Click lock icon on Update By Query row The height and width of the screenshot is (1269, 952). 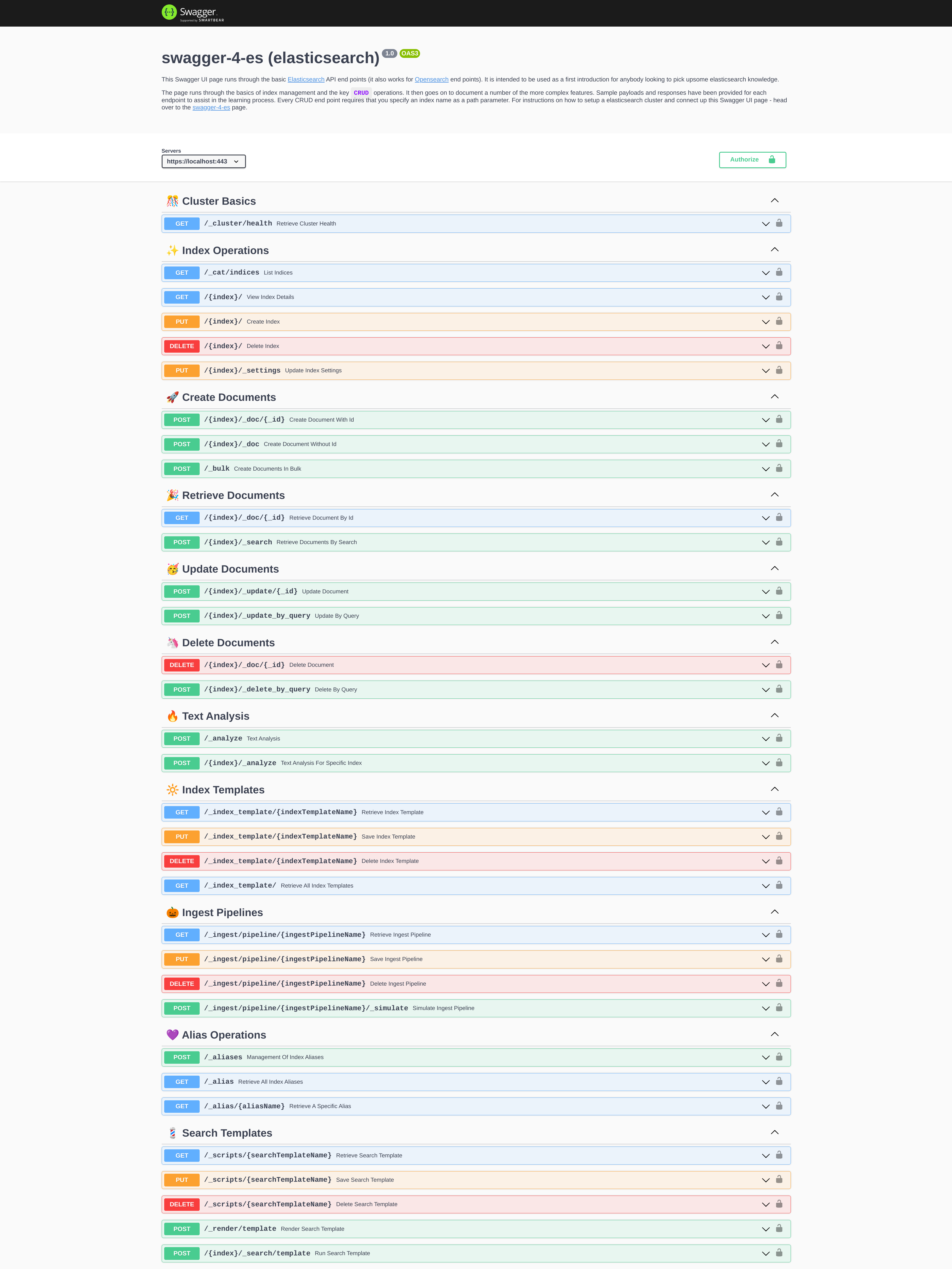point(779,615)
